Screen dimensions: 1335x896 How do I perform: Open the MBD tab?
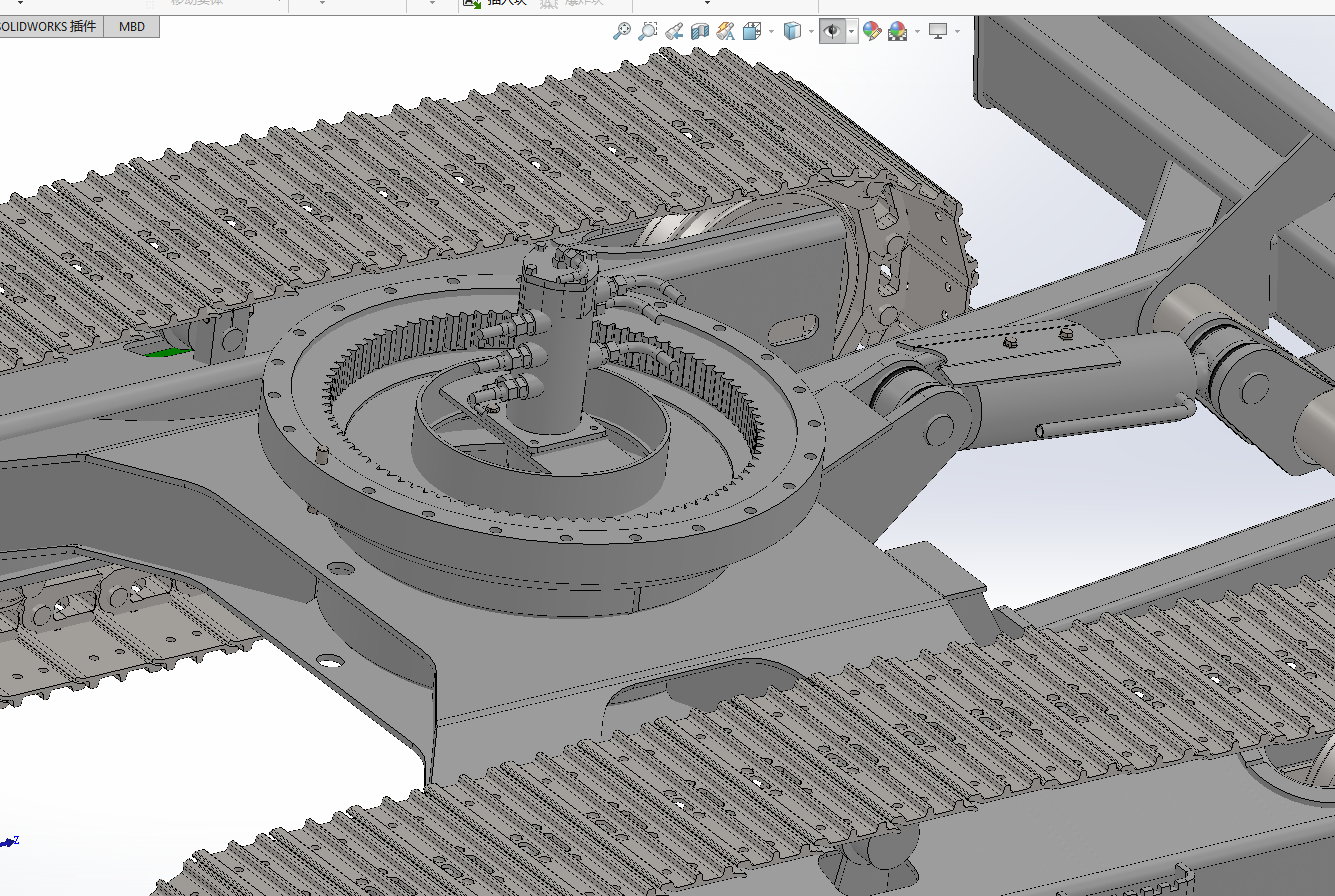pyautogui.click(x=130, y=26)
